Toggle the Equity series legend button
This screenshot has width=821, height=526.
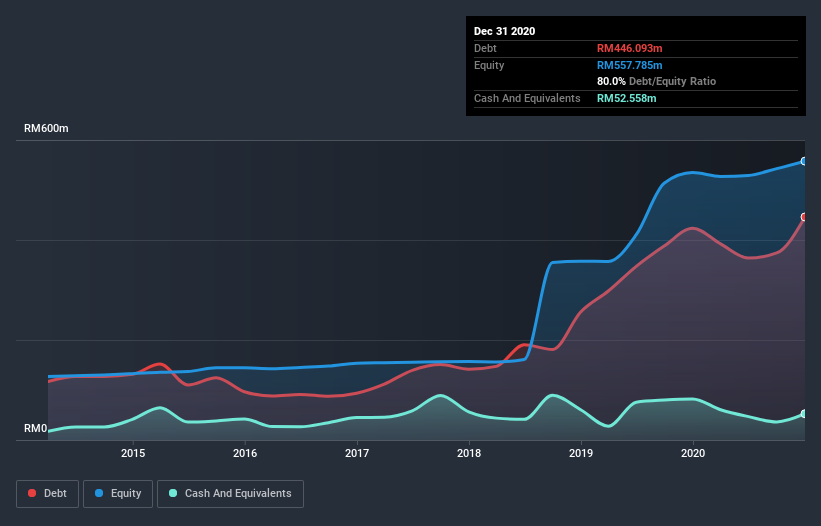click(x=118, y=494)
